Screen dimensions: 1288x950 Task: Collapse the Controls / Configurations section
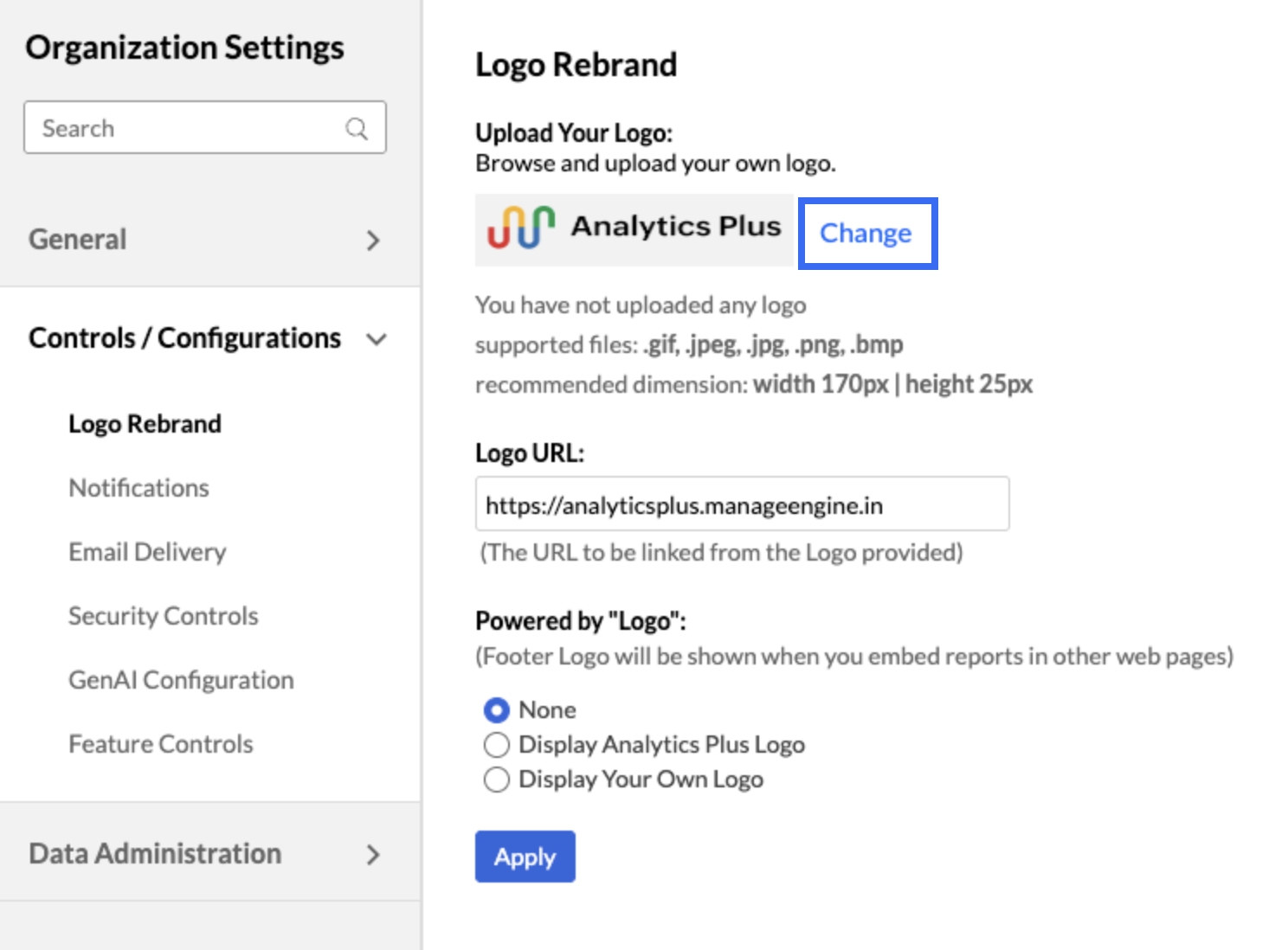[x=377, y=338]
